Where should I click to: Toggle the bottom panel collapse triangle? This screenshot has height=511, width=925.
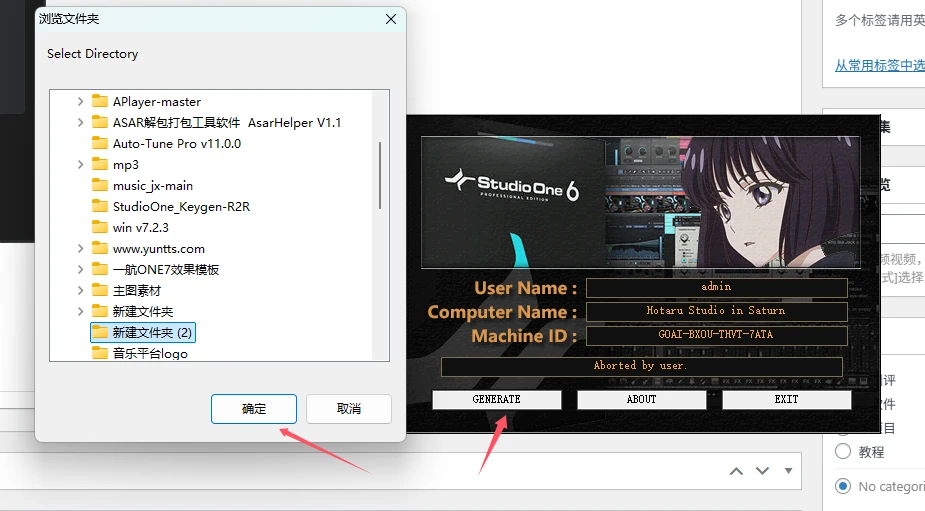789,471
